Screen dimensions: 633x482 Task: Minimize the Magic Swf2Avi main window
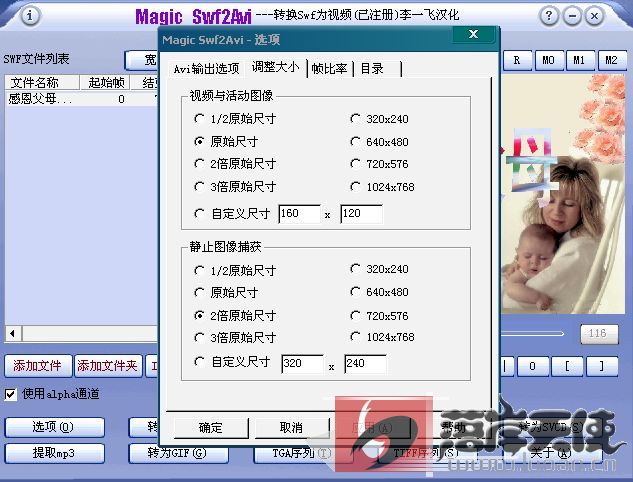pos(572,16)
